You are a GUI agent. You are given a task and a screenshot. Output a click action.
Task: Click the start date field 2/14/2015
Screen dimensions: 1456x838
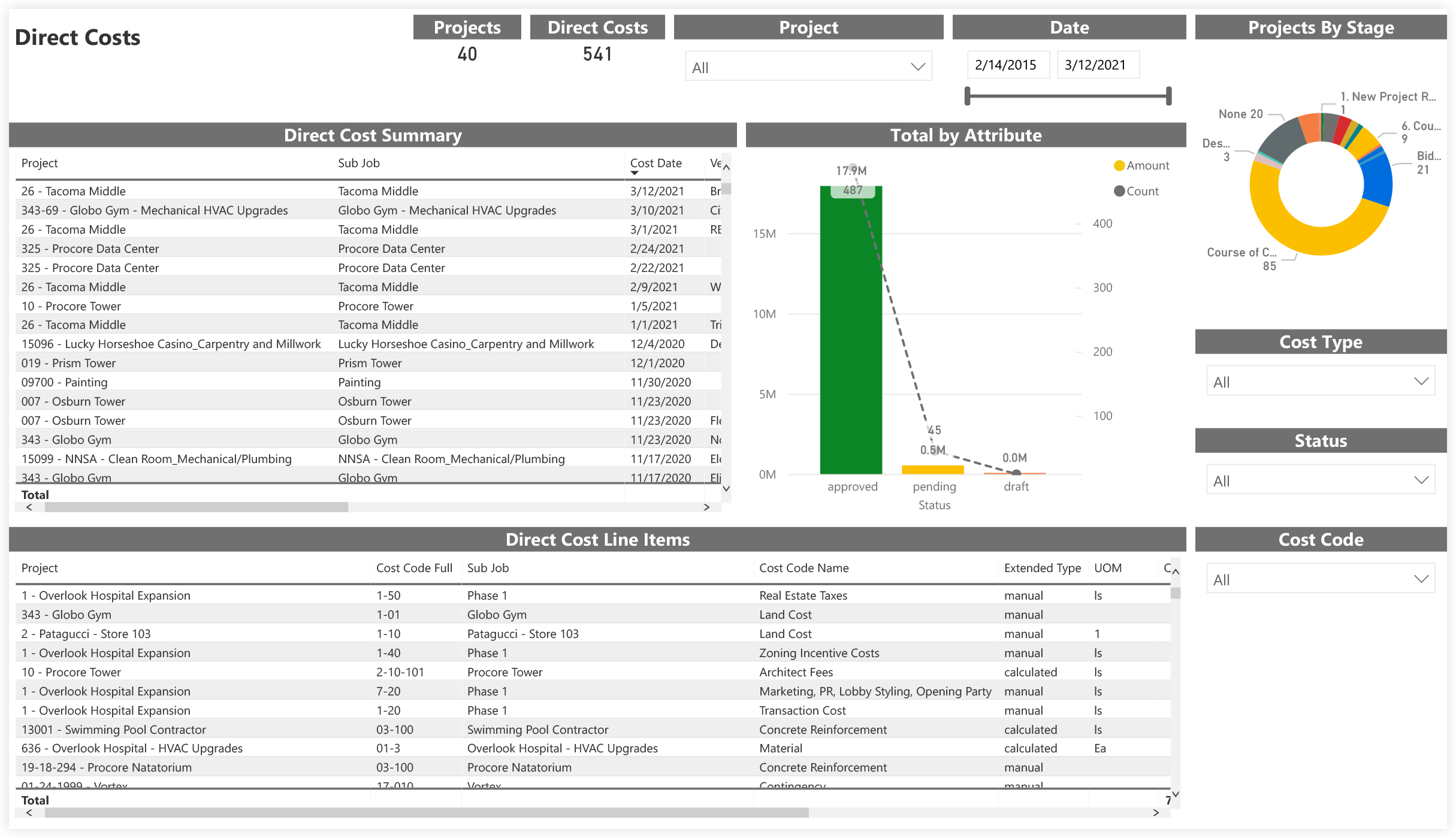coord(1008,65)
